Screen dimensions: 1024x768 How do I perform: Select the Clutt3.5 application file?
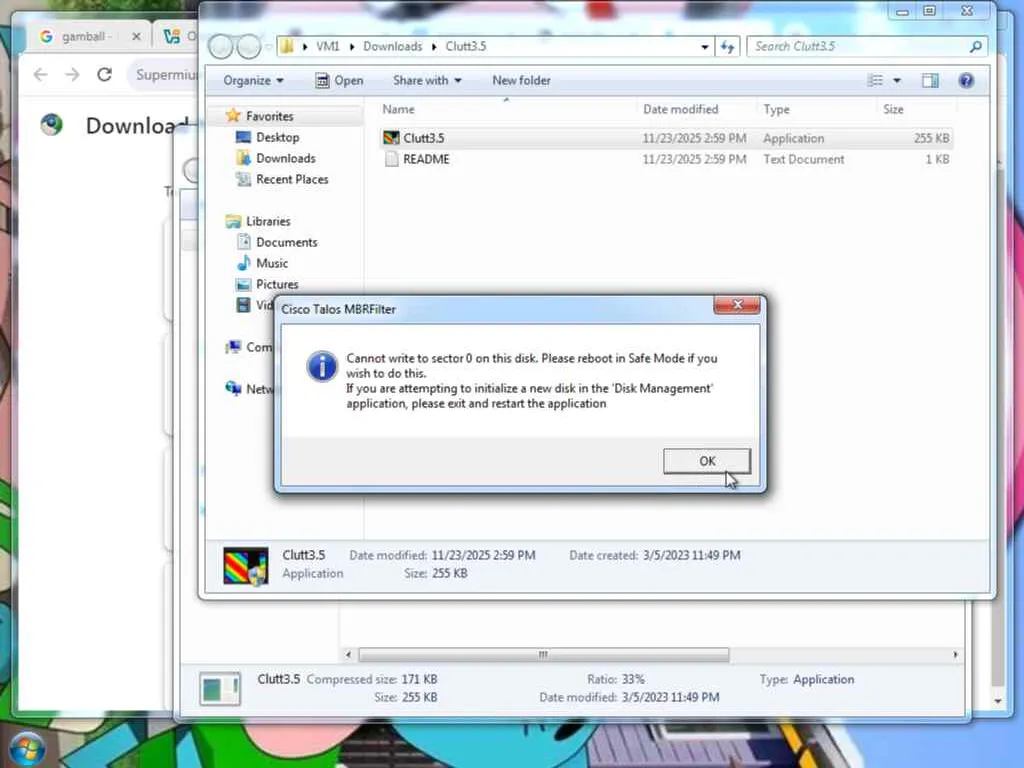click(x=666, y=138)
